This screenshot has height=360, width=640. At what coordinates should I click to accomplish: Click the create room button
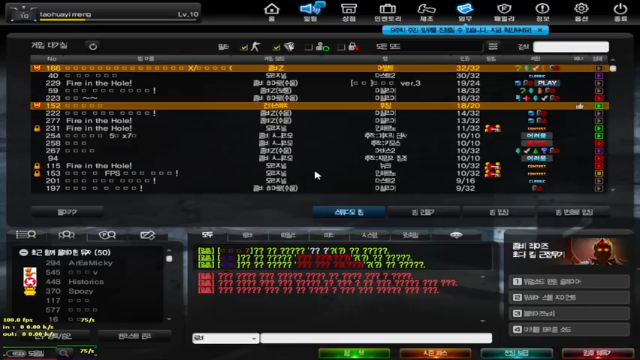point(423,212)
